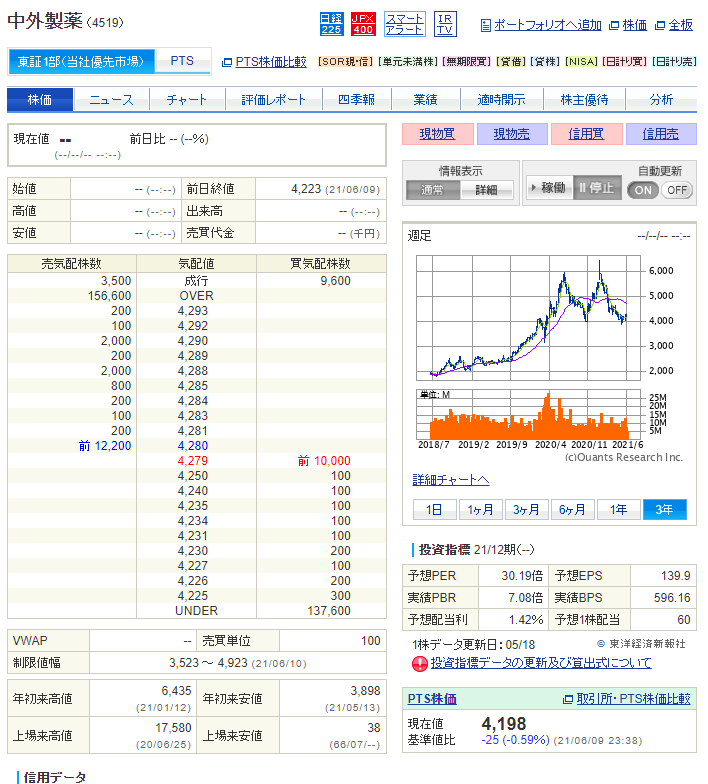Select the 株価 main tab
Viewport: 708px width, 784px height.
40,100
